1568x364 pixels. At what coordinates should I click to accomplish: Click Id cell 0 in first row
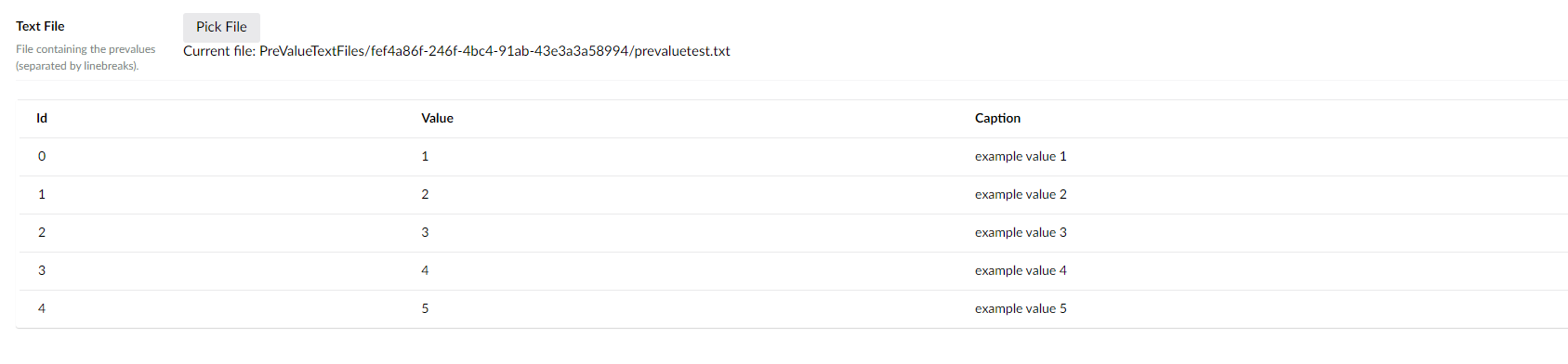(x=42, y=156)
